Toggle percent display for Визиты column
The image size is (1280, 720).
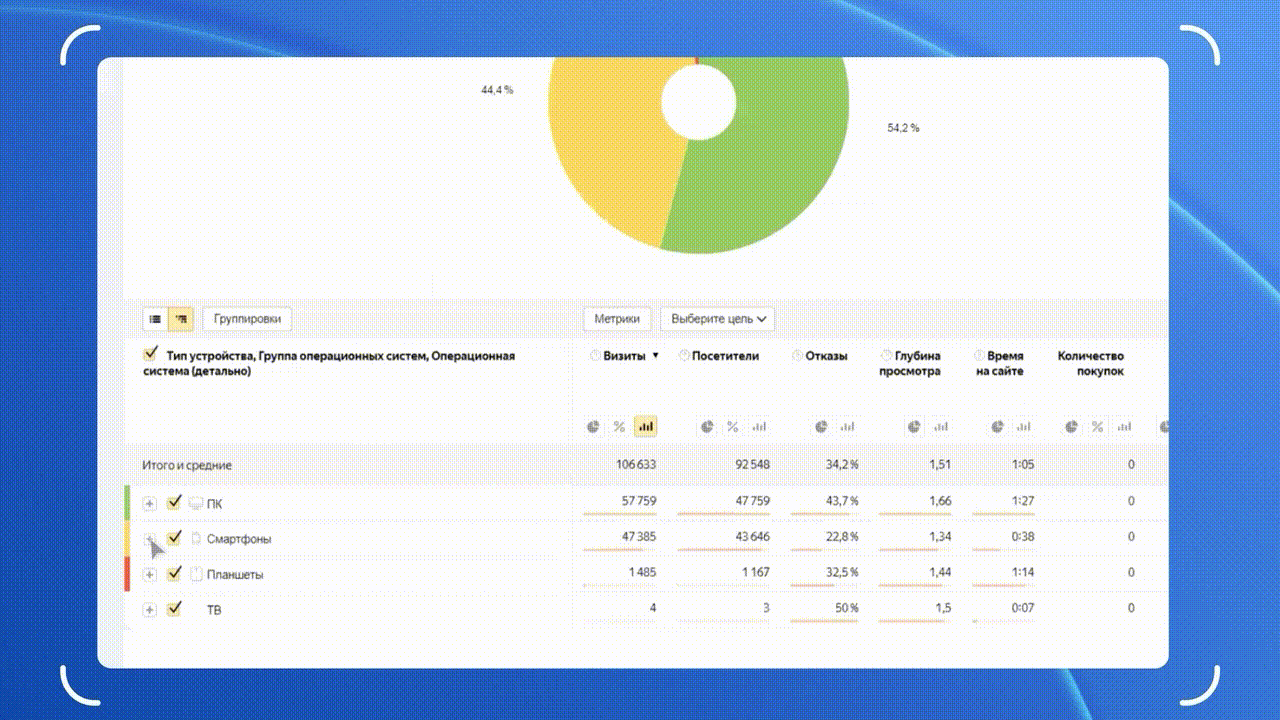tap(619, 427)
